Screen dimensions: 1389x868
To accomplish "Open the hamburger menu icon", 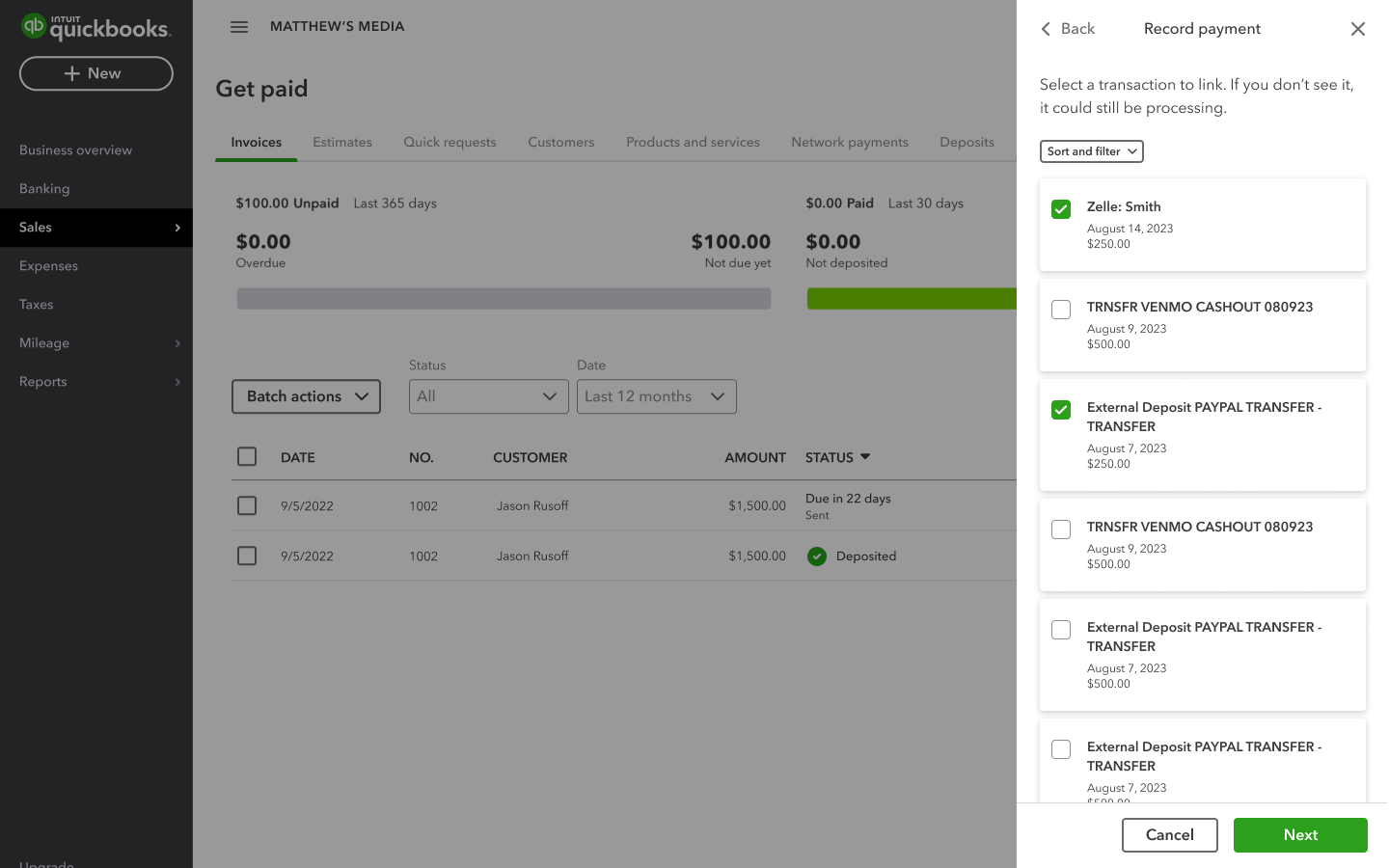I will click(x=239, y=27).
